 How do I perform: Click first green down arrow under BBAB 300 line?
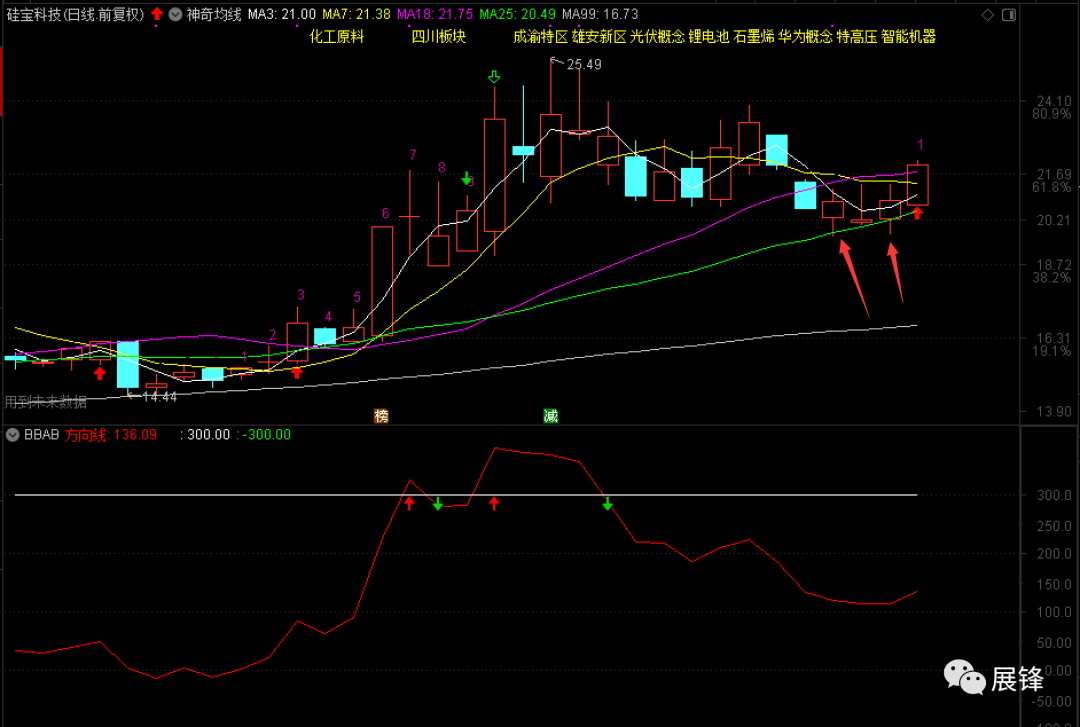click(438, 504)
